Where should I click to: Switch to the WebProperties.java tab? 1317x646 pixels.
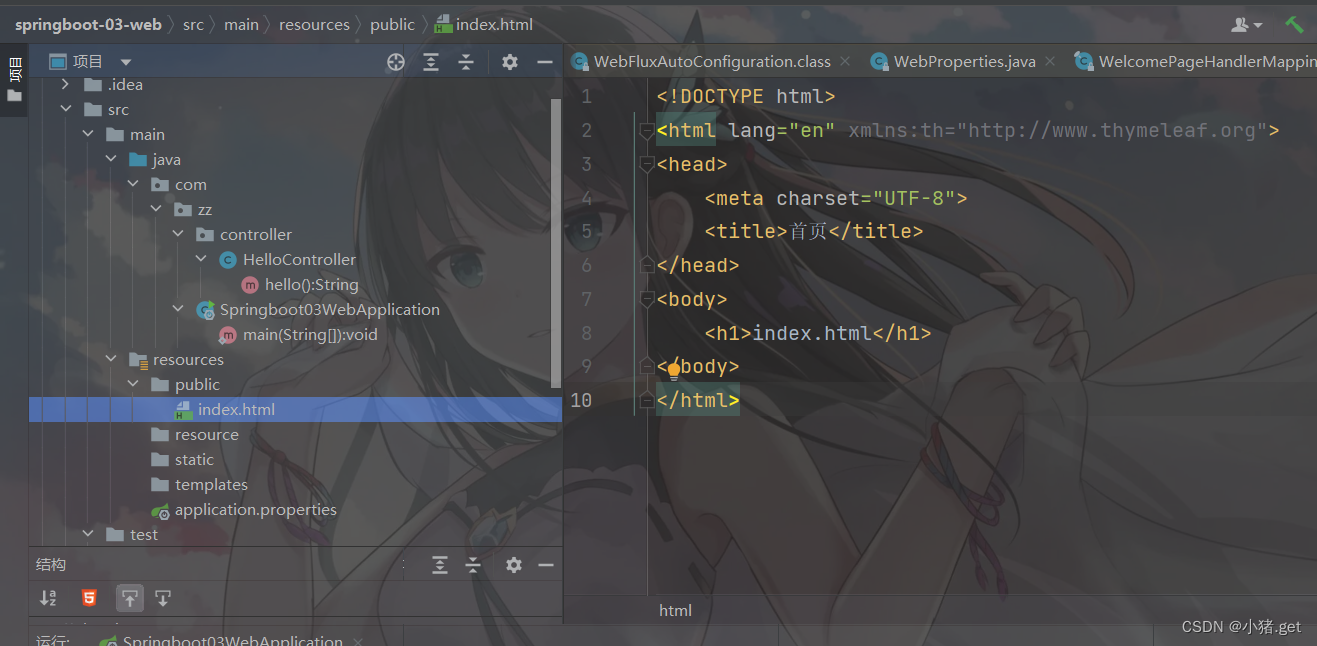(963, 61)
